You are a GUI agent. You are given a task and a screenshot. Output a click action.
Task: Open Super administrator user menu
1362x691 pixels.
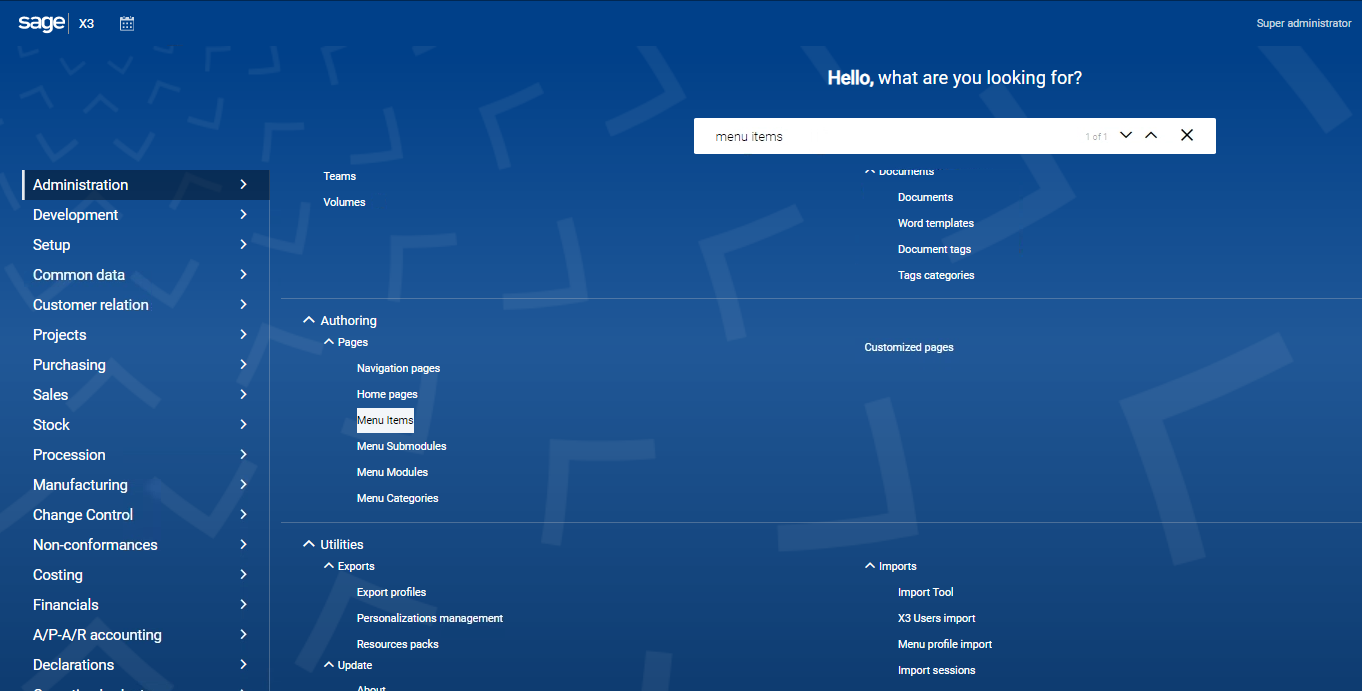click(1303, 23)
